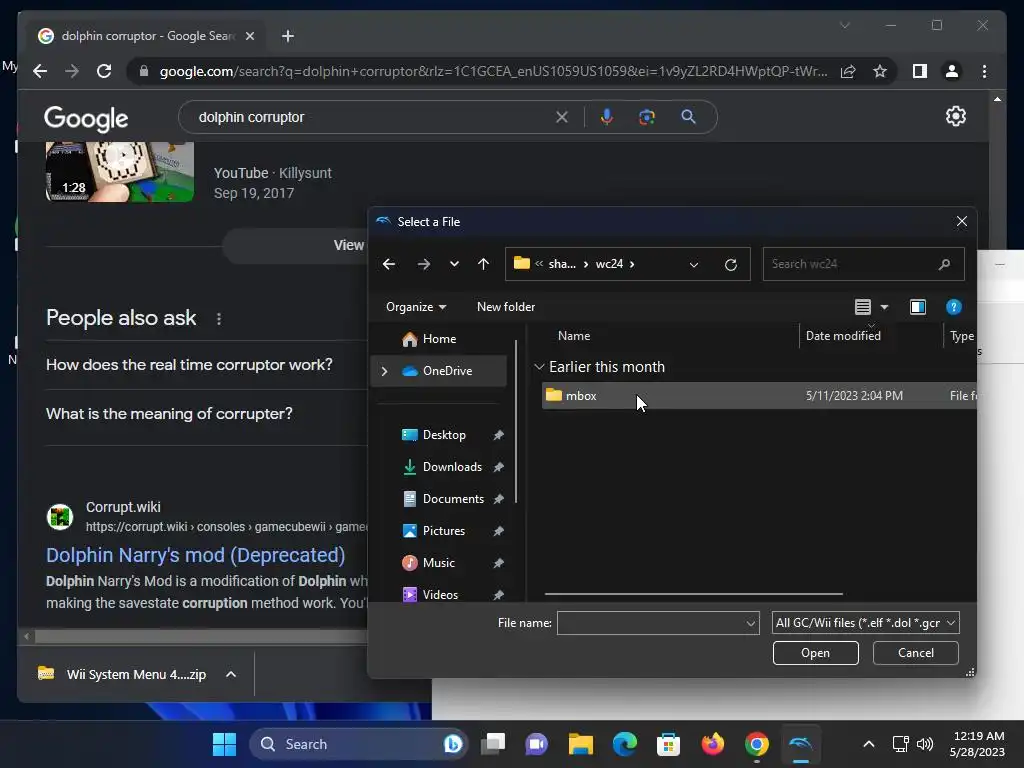
Task: Play the 1:28 YouTube video thumbnail
Action: tap(120, 172)
